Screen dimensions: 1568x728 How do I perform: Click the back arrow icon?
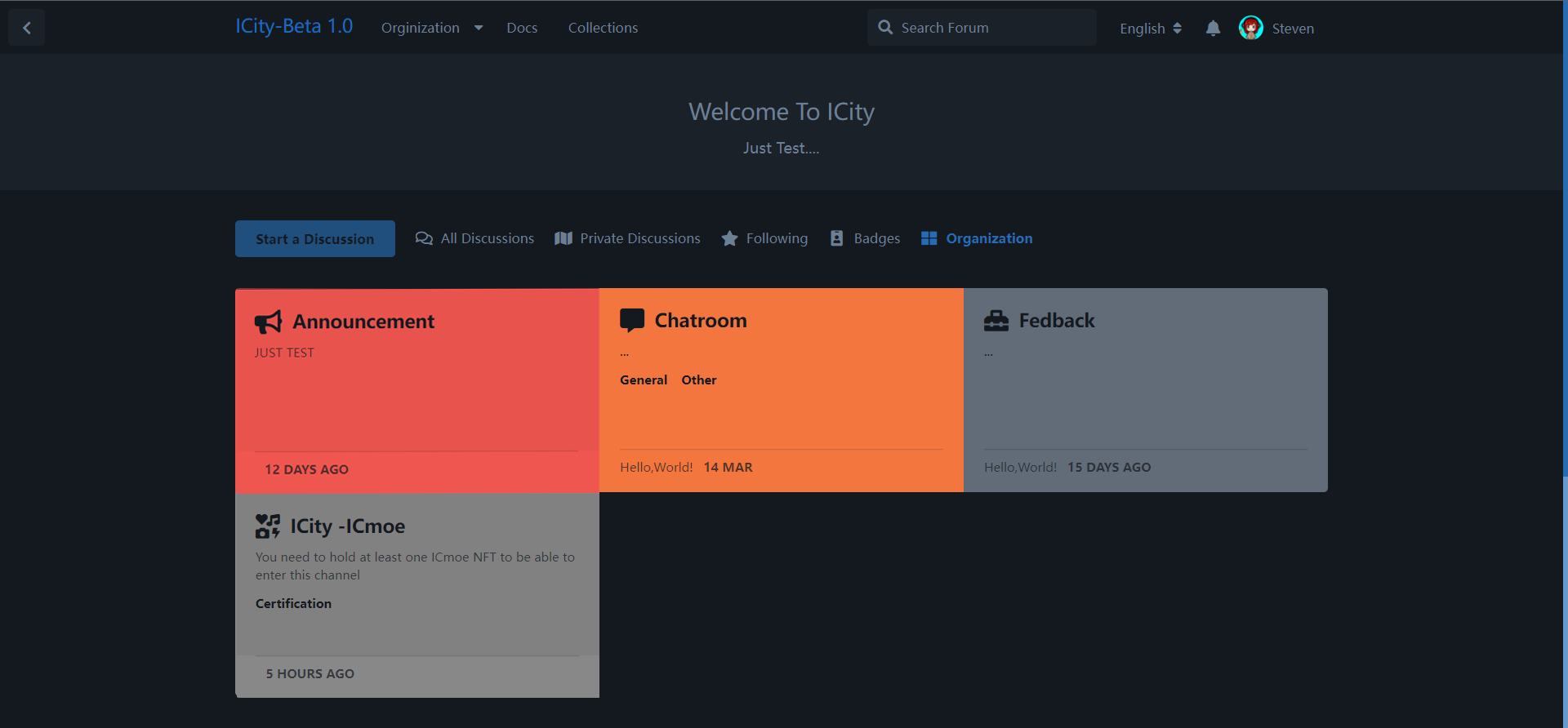27,28
